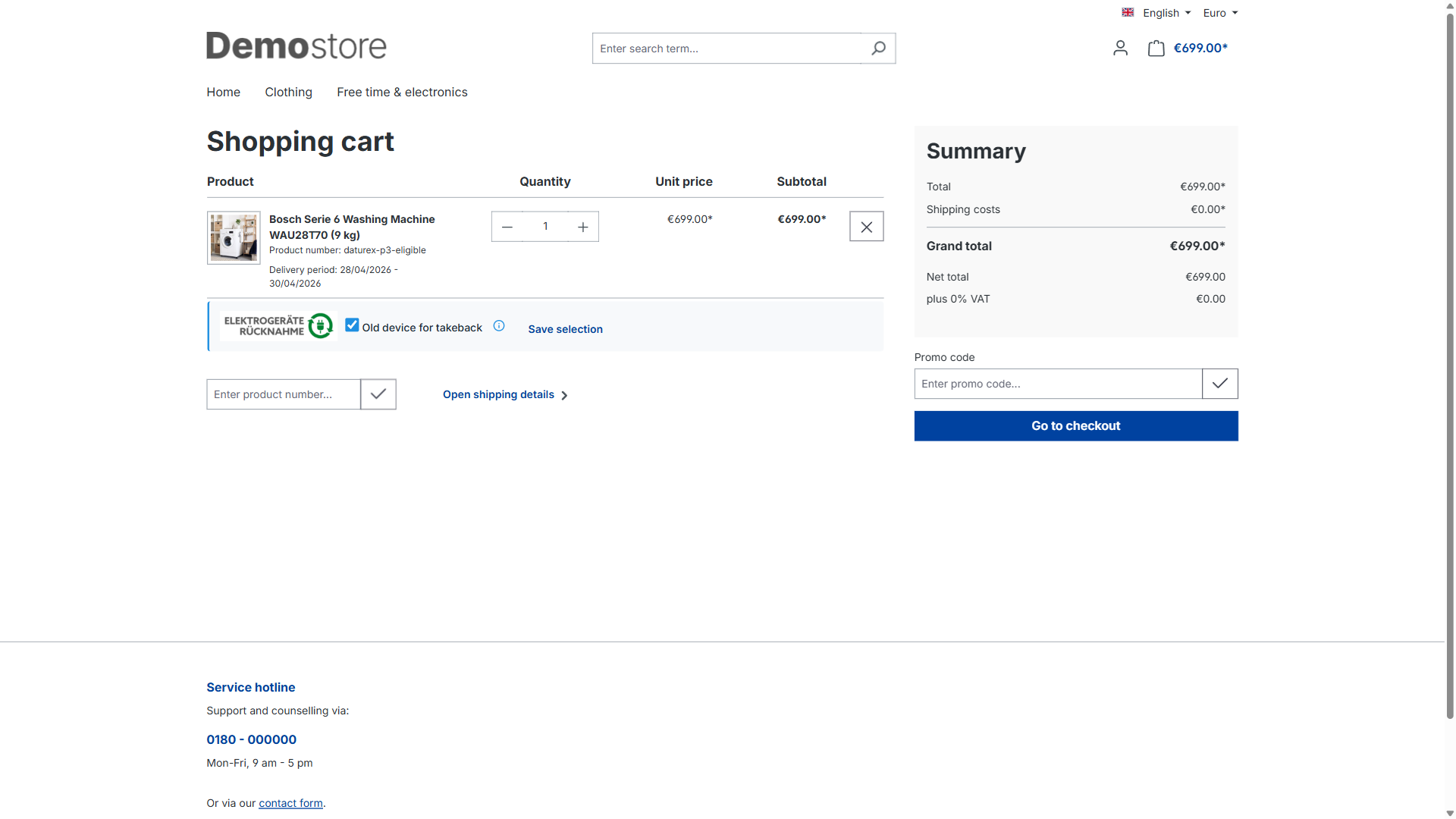Click the cart total €699.00 in header
The width and height of the screenshot is (1456, 819).
1200,49
